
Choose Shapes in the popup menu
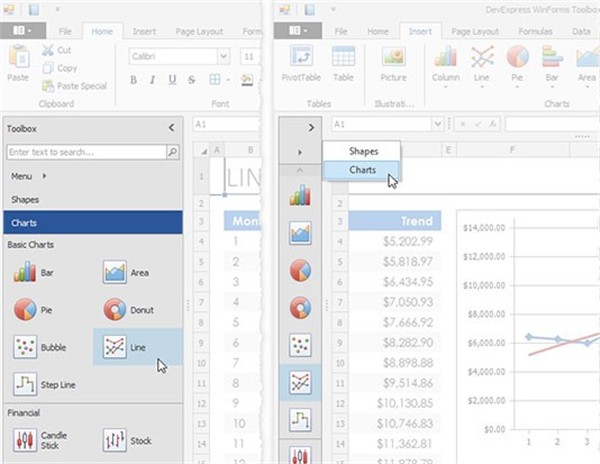(362, 151)
